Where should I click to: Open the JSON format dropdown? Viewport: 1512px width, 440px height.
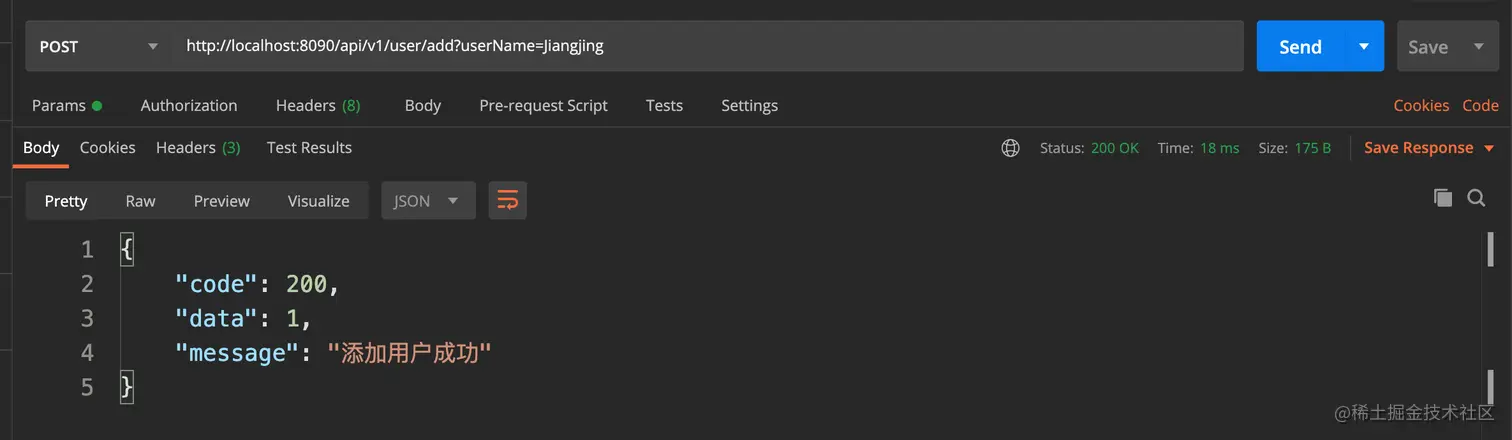click(427, 200)
